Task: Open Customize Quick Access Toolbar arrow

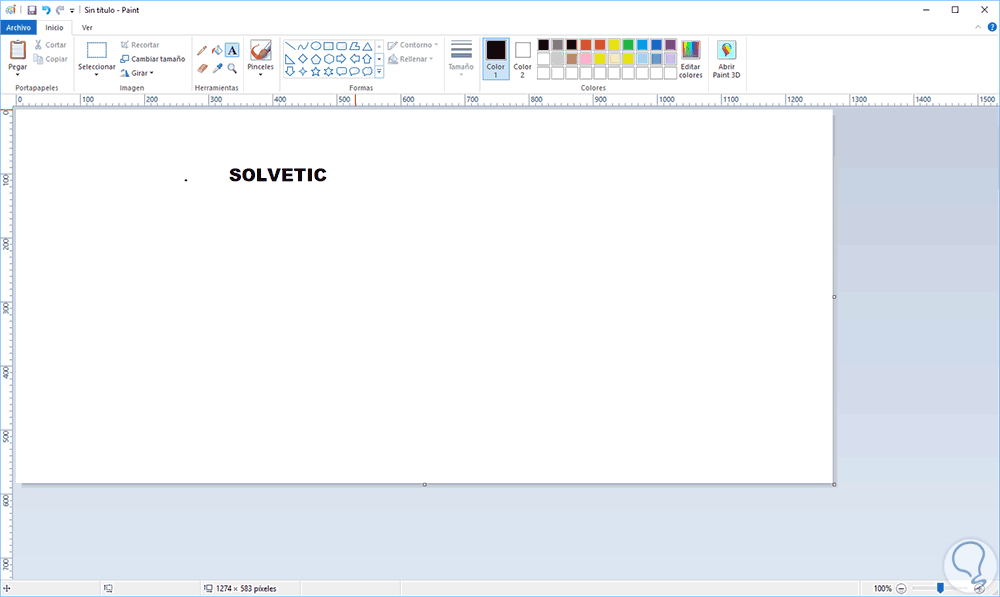Action: point(71,10)
